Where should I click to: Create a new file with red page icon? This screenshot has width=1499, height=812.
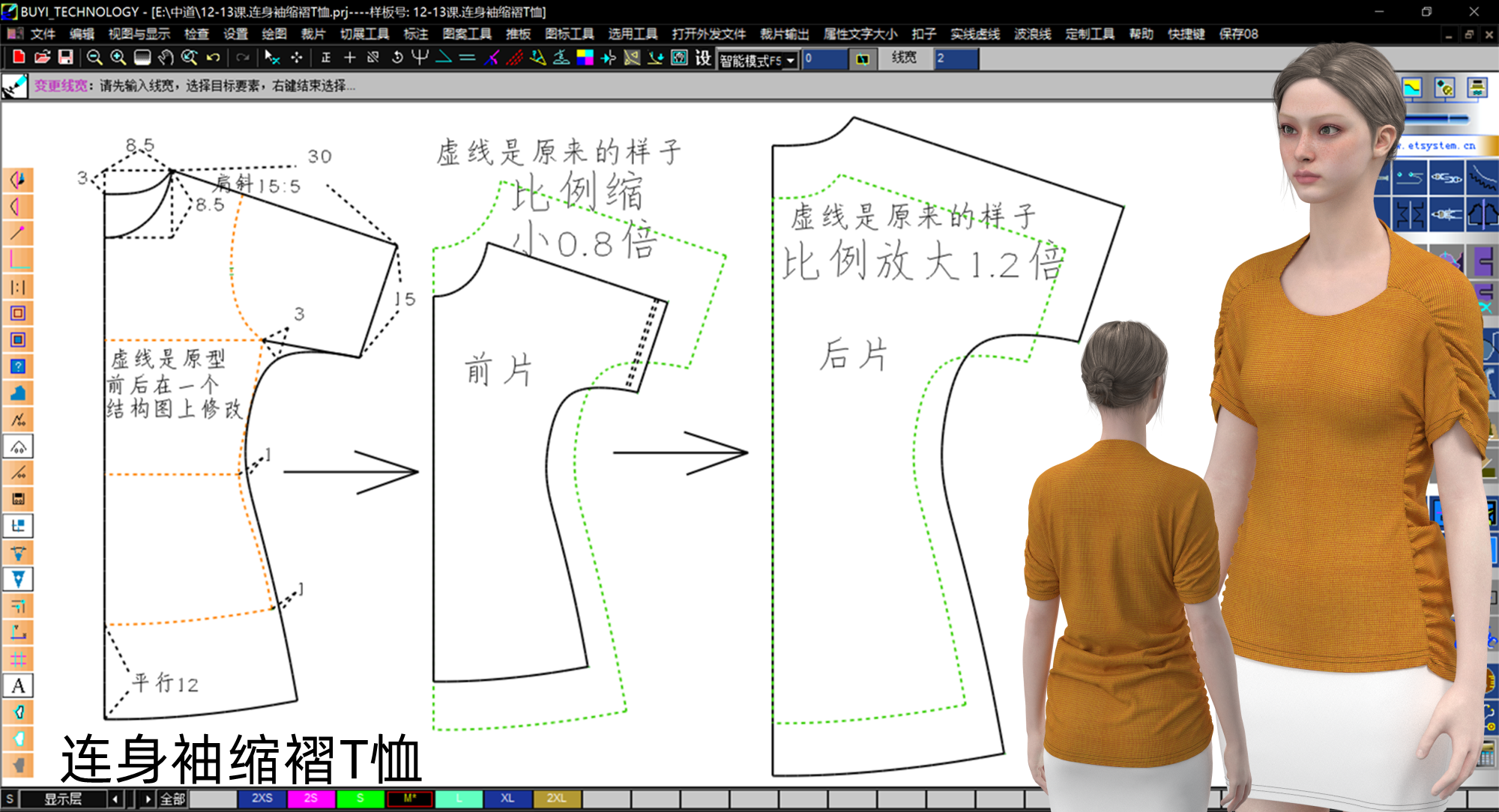click(x=19, y=58)
